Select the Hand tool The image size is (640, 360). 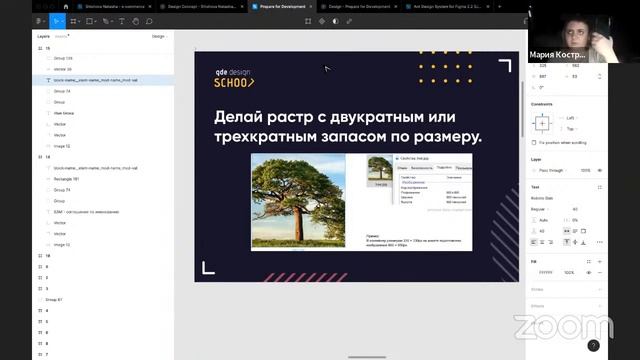(136, 21)
